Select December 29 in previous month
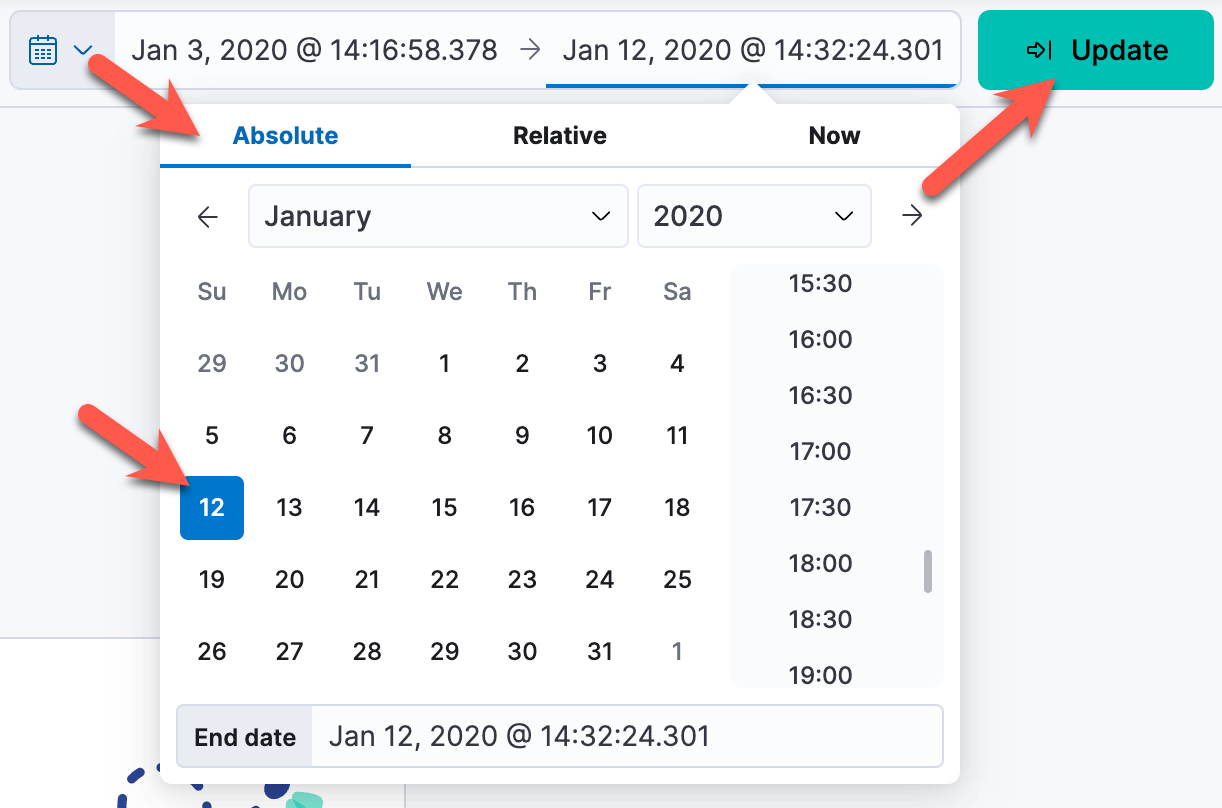The image size is (1222, 808). (x=212, y=364)
